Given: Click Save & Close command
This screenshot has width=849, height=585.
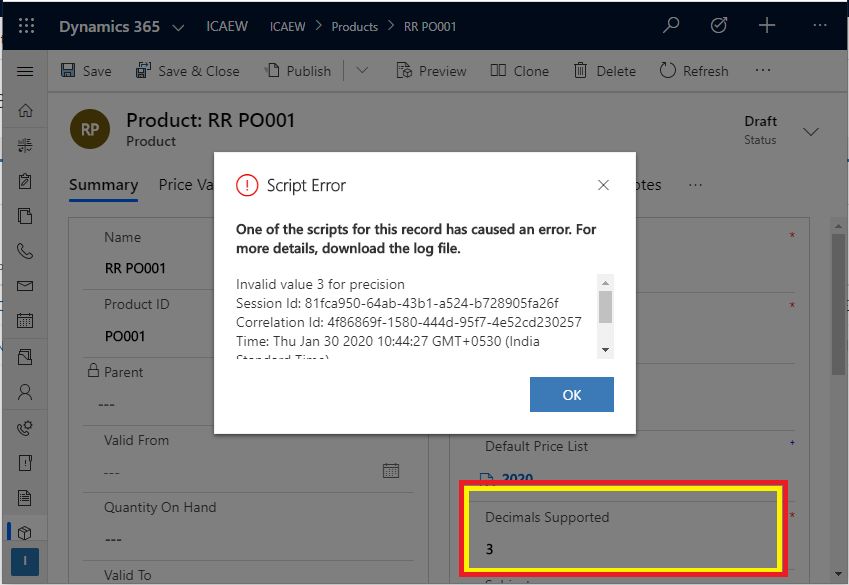Looking at the screenshot, I should coord(187,71).
